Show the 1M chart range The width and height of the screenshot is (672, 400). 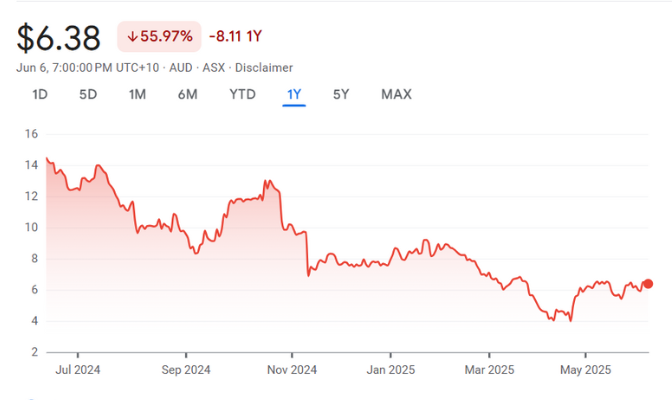tap(137, 95)
